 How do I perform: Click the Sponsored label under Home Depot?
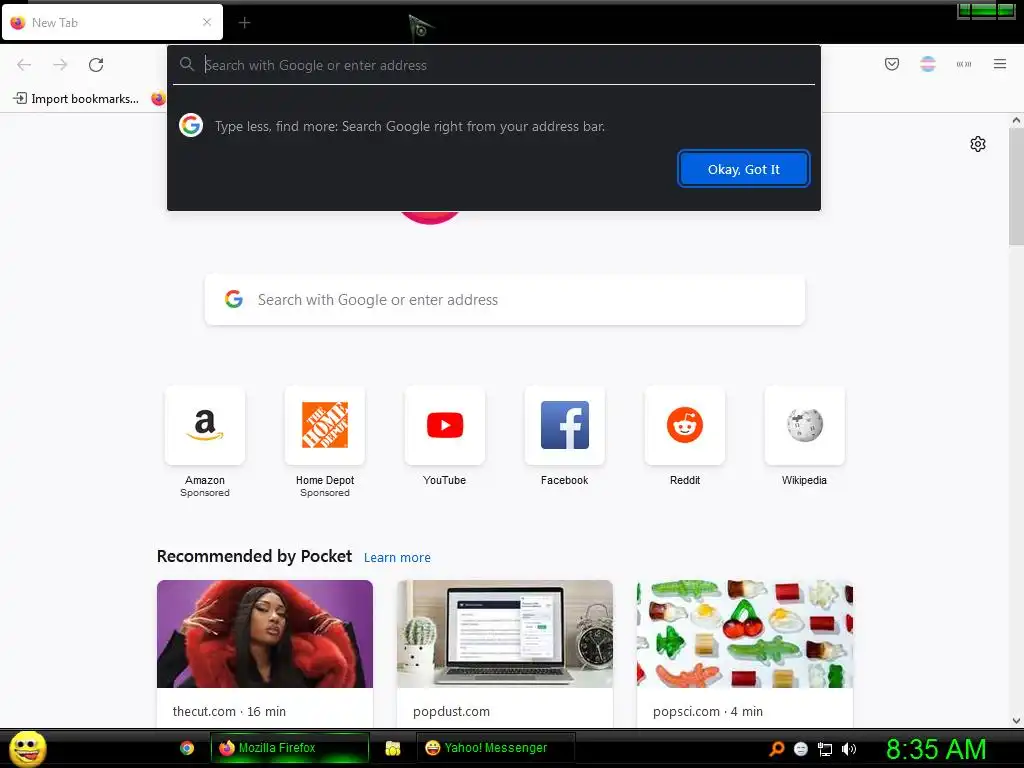pyautogui.click(x=325, y=493)
